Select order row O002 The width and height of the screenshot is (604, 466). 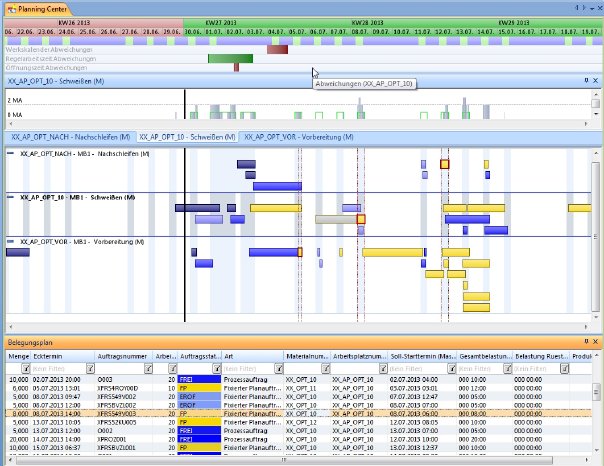(299, 431)
